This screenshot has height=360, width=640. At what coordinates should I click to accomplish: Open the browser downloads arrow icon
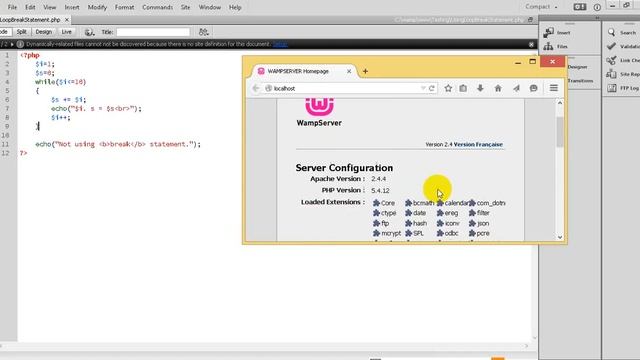pyautogui.click(x=480, y=88)
